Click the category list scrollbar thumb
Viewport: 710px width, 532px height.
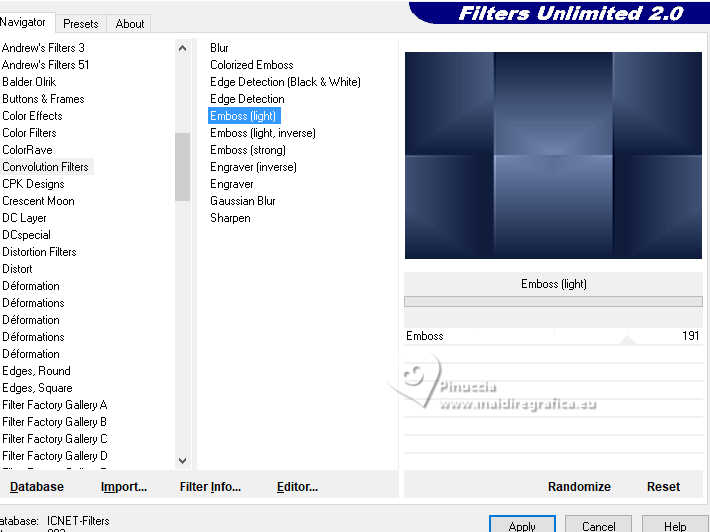pos(182,167)
